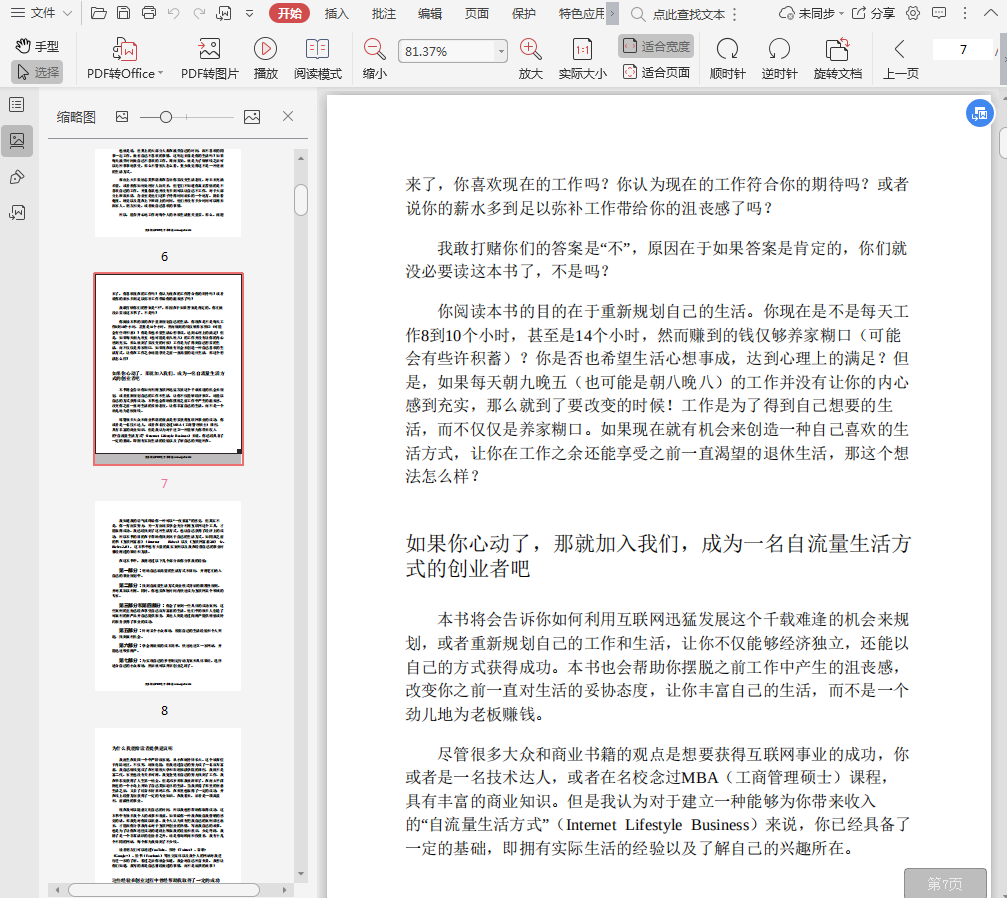Viewport: 1007px width, 898px height.
Task: Open the signature panel sidebar icon
Action: [x=17, y=213]
